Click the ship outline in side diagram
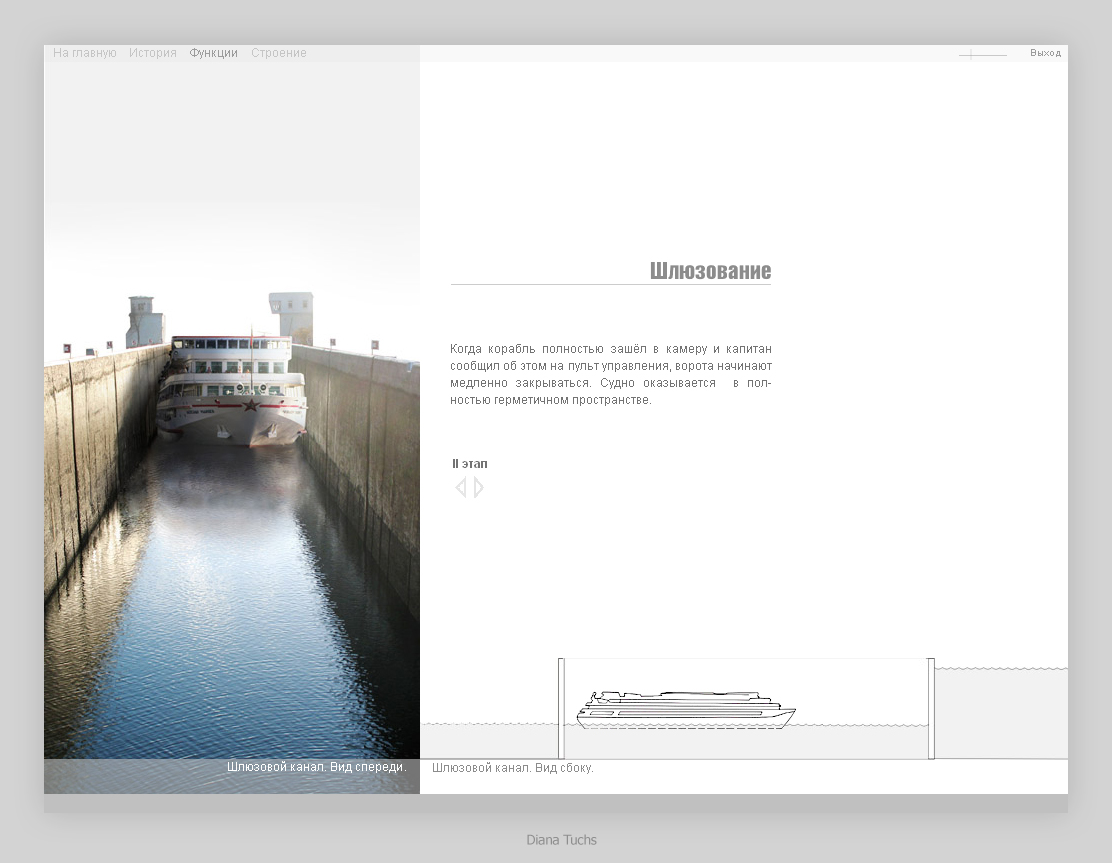 pos(685,708)
